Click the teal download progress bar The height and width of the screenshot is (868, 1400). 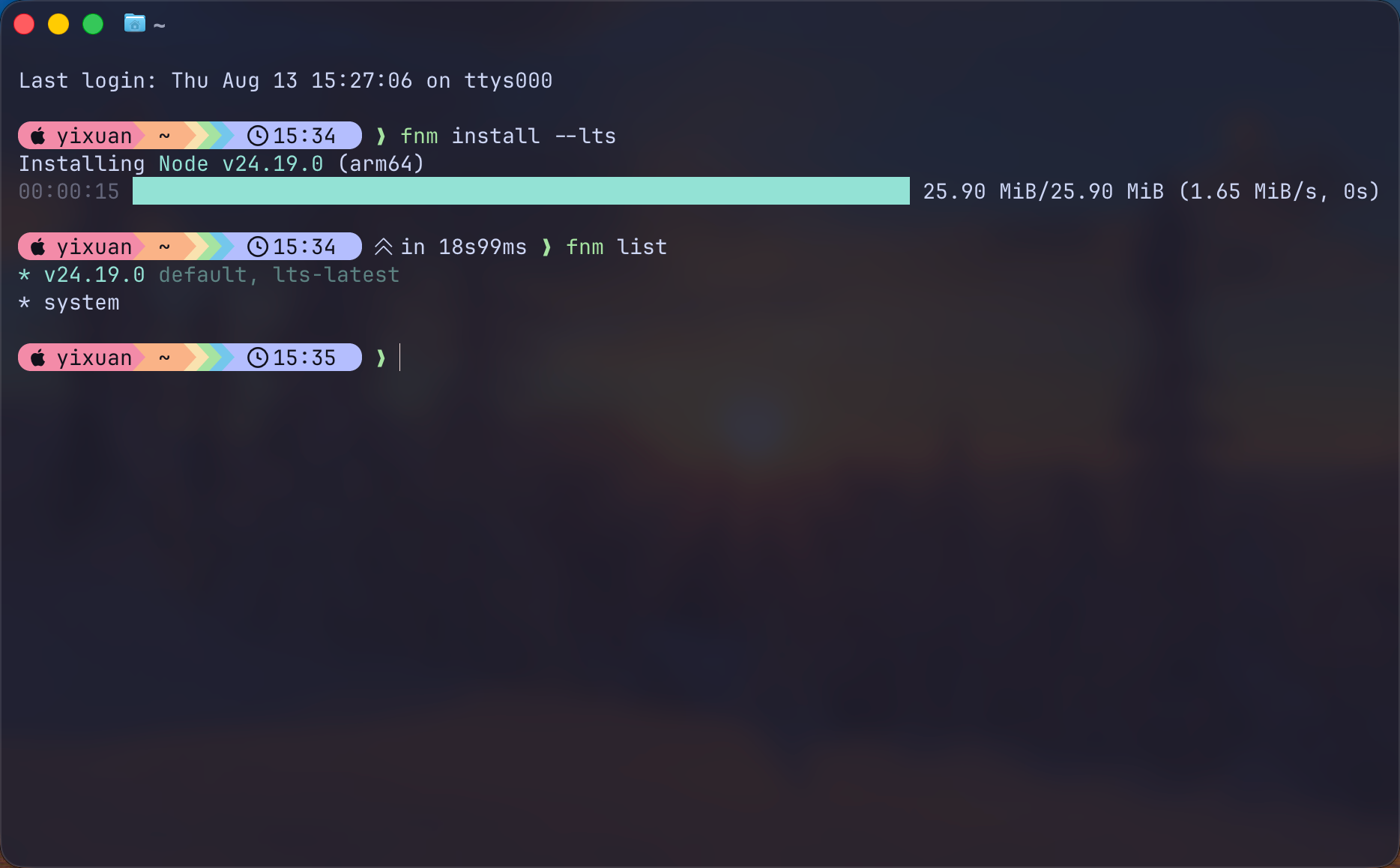coord(521,190)
